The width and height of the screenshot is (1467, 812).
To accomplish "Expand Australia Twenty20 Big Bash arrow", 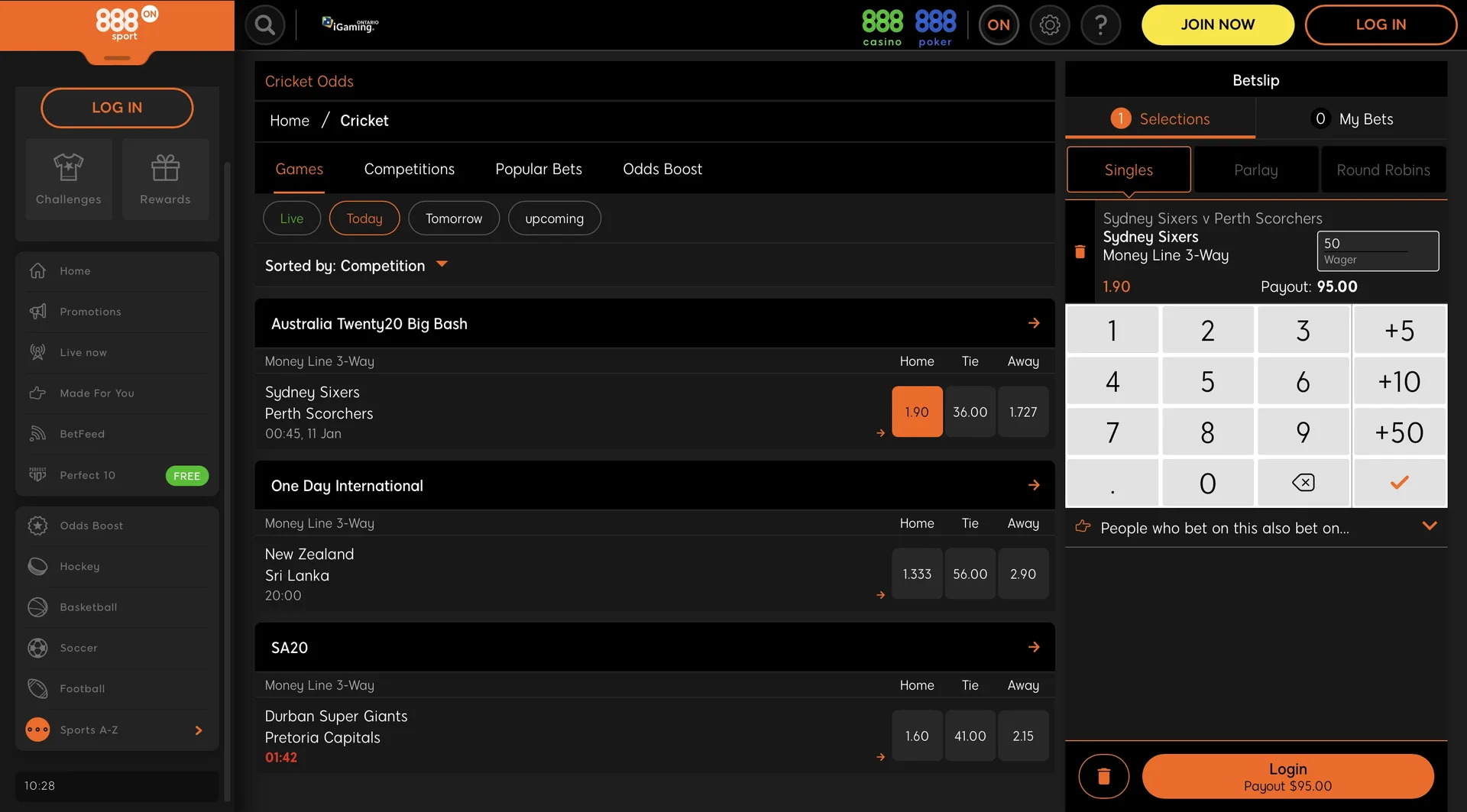I will tap(1034, 323).
